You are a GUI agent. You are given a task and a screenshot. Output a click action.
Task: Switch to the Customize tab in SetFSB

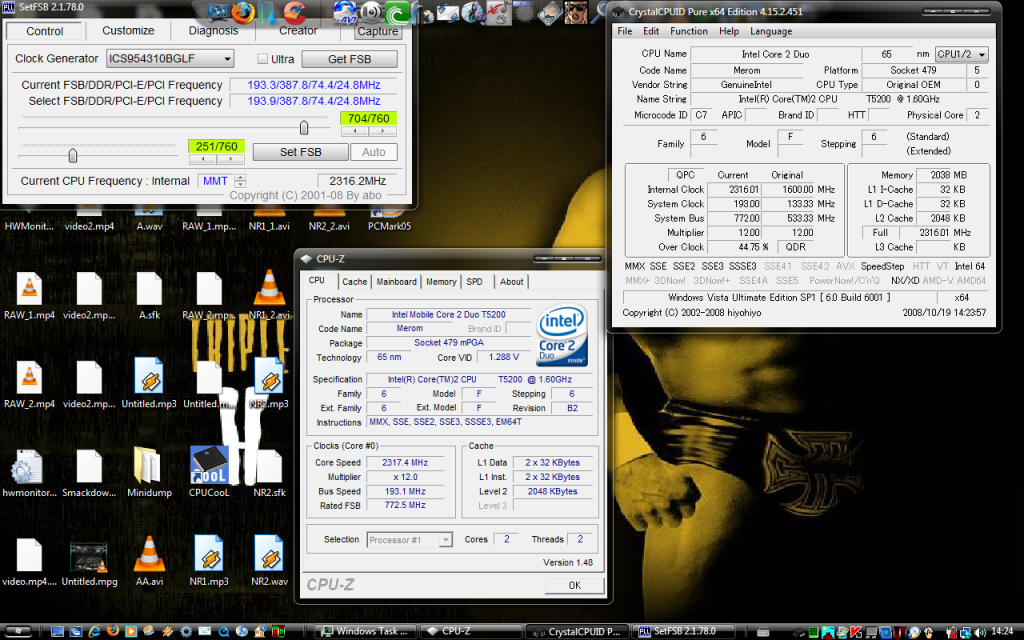coord(128,31)
